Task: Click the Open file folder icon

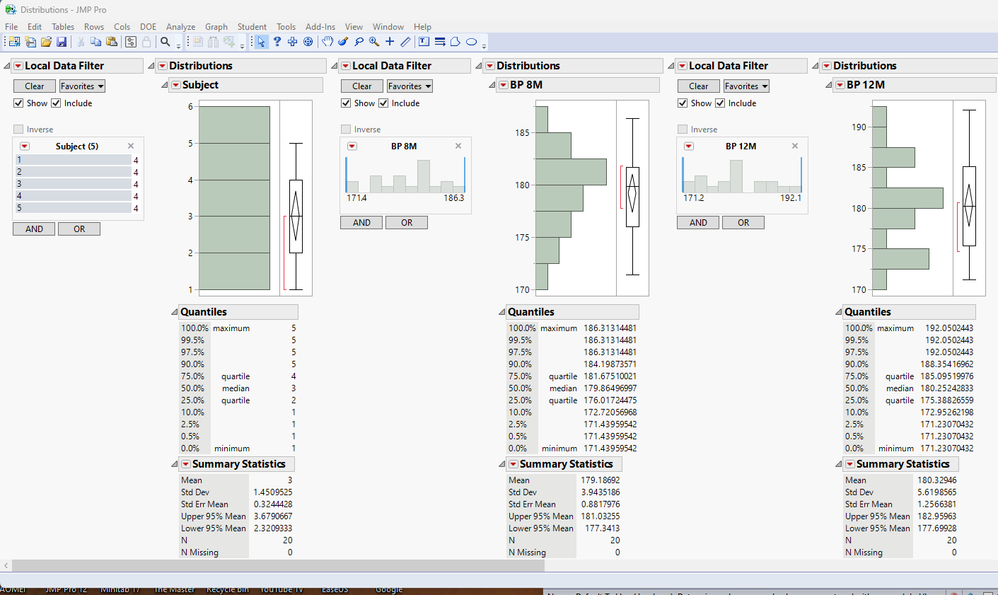Action: tap(46, 42)
